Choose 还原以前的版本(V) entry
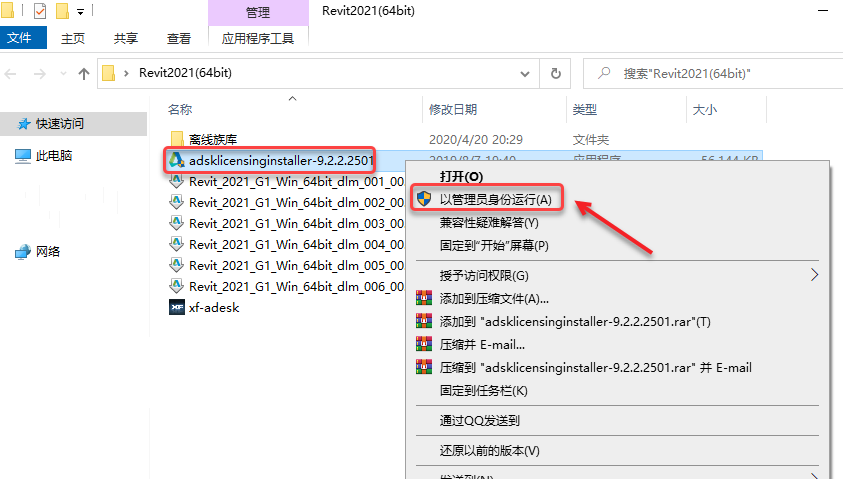 pos(490,451)
